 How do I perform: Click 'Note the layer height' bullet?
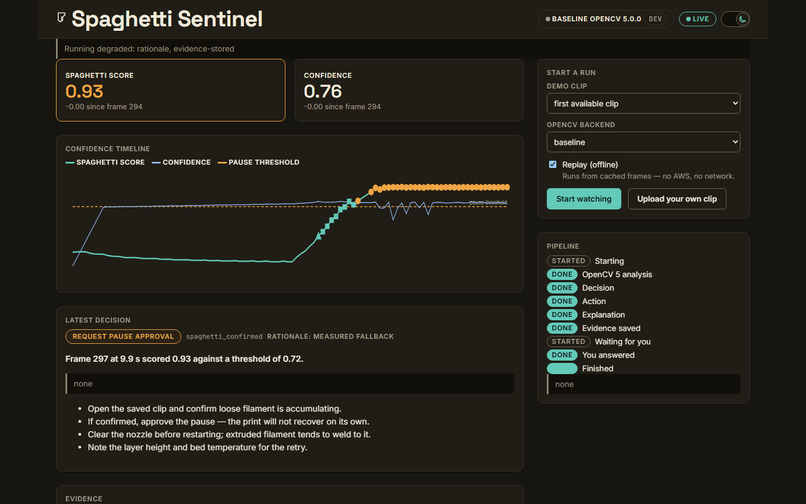[x=197, y=447]
